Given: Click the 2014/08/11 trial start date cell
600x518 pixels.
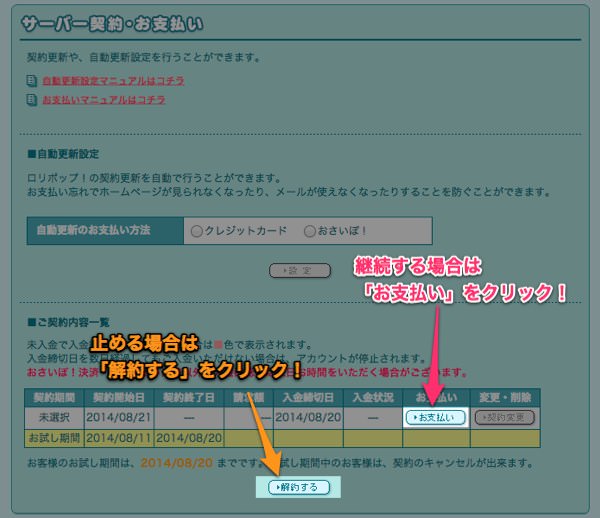Looking at the screenshot, I should (x=119, y=438).
